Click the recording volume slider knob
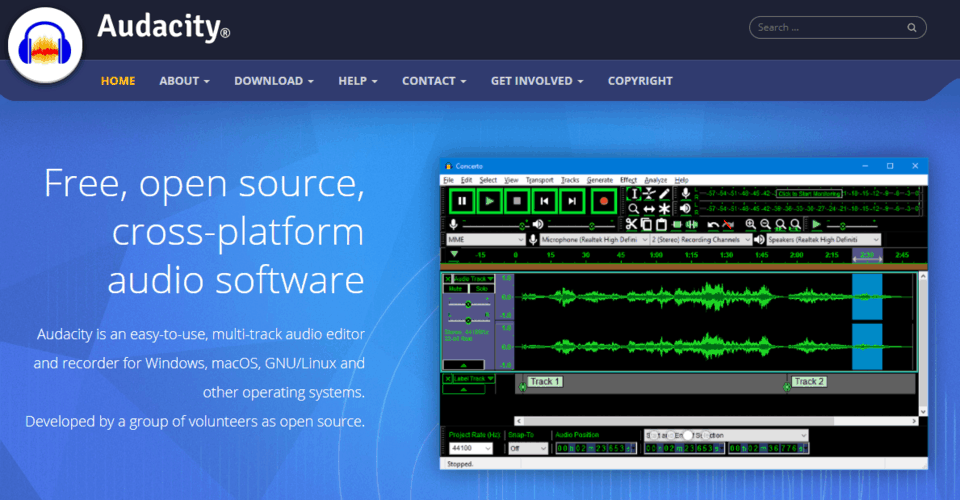Screen dimensions: 960x500 522,226
